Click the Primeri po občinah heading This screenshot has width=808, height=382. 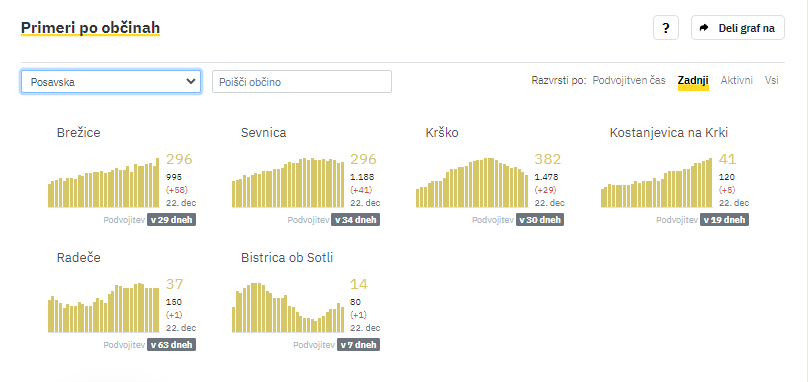coord(90,28)
